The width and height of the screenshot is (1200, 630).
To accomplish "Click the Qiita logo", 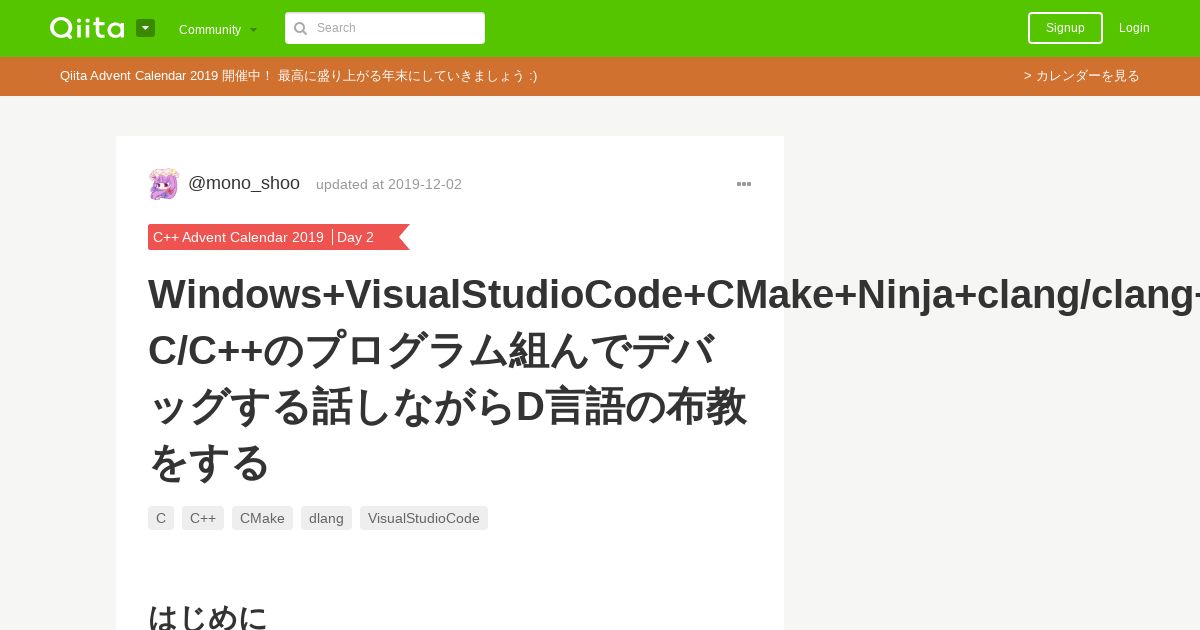I will click(x=87, y=28).
